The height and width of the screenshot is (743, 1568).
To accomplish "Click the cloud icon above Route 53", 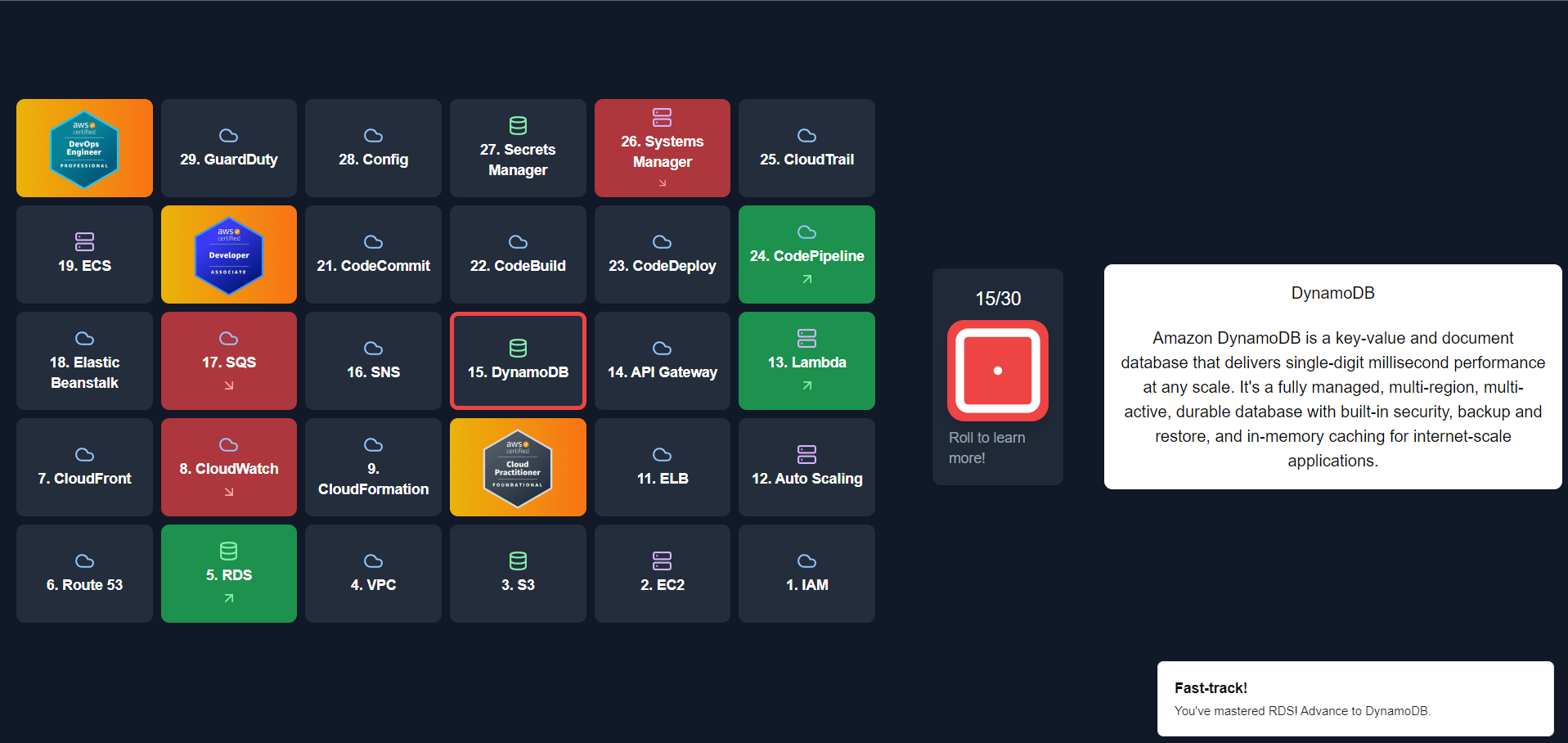I will pos(84,561).
